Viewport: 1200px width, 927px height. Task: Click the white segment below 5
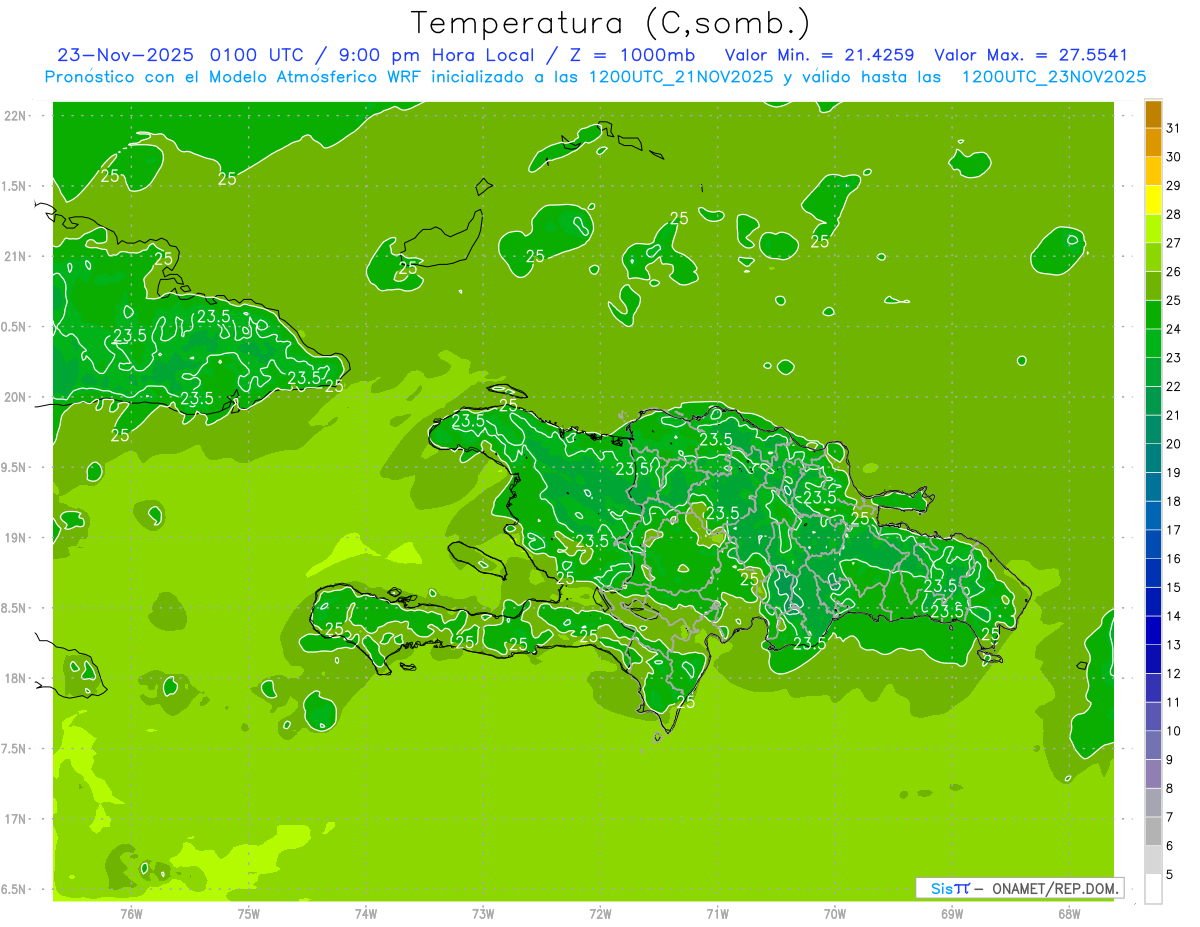[1153, 889]
